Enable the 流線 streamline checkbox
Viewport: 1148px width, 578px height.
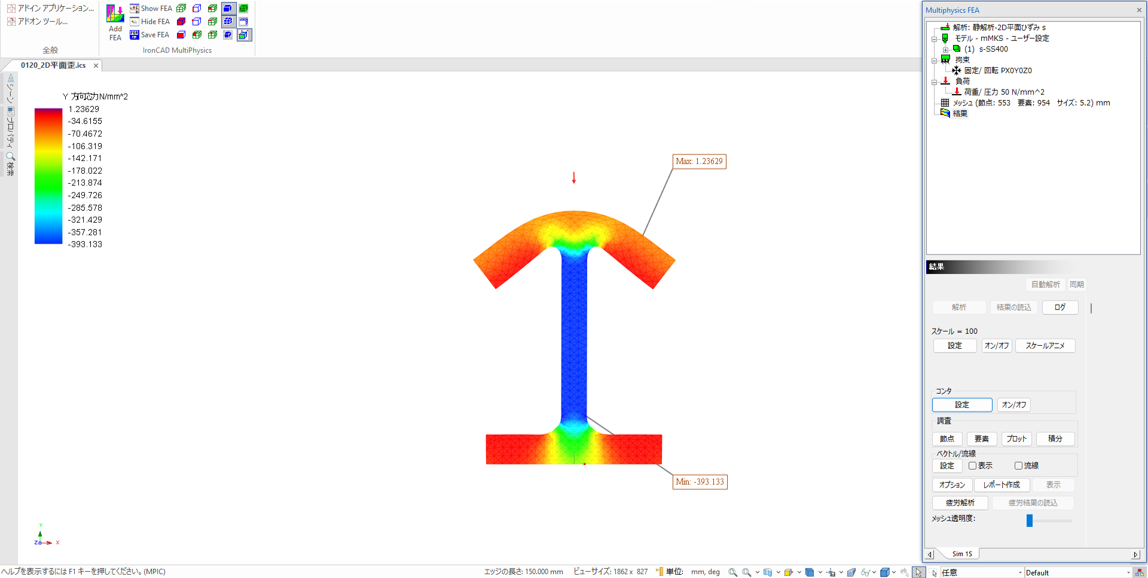pos(1018,466)
